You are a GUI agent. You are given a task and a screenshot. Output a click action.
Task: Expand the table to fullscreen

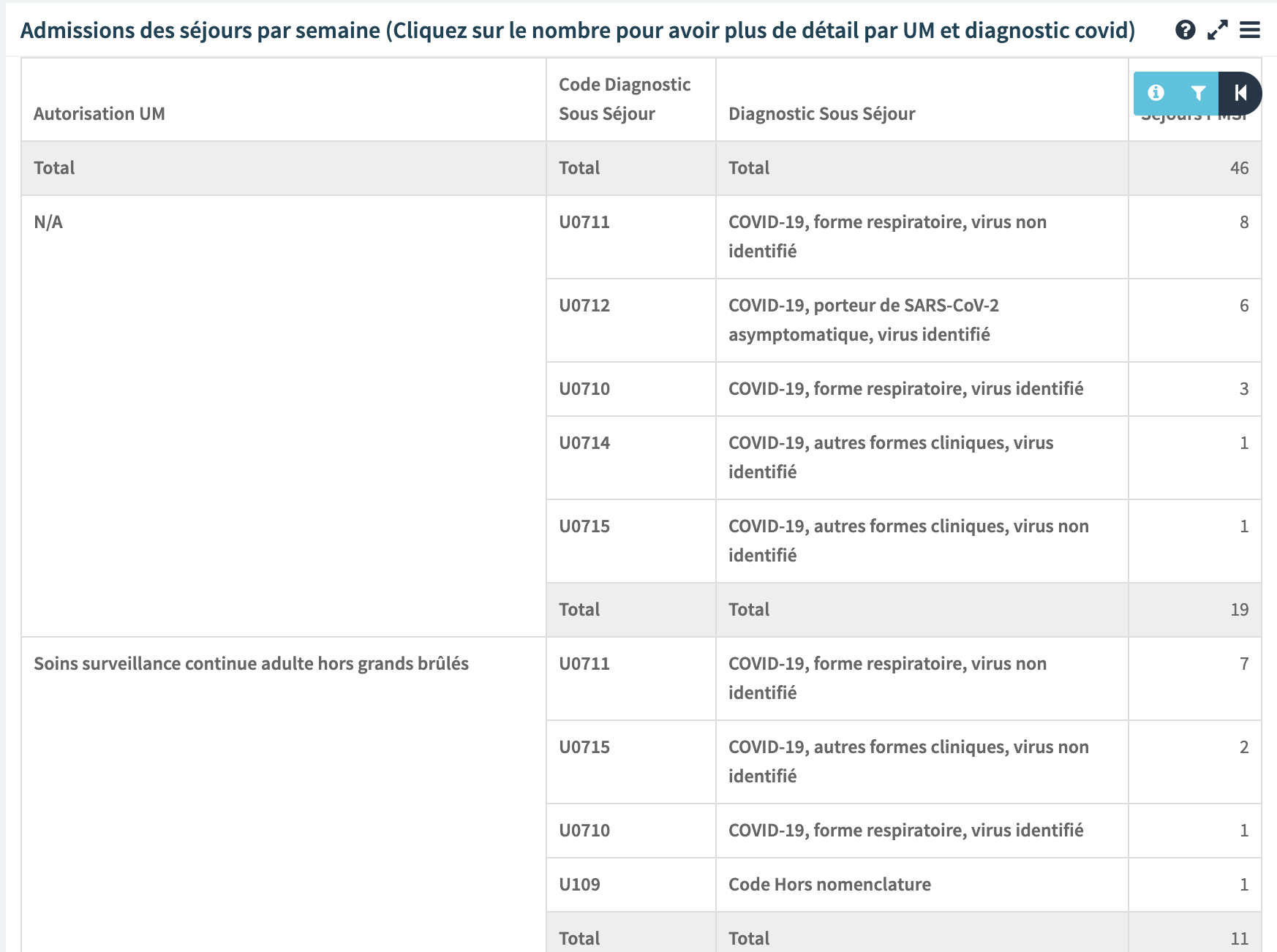click(1218, 30)
